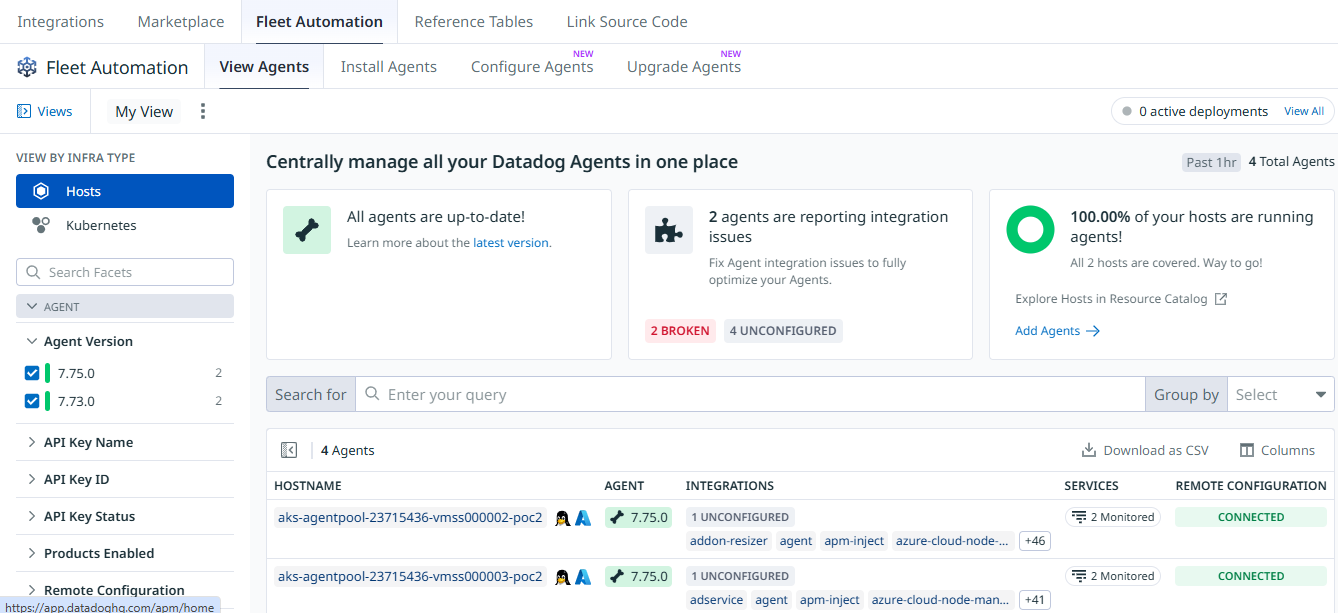1338x613 pixels.
Task: Click the Download as CSV icon
Action: click(1089, 450)
